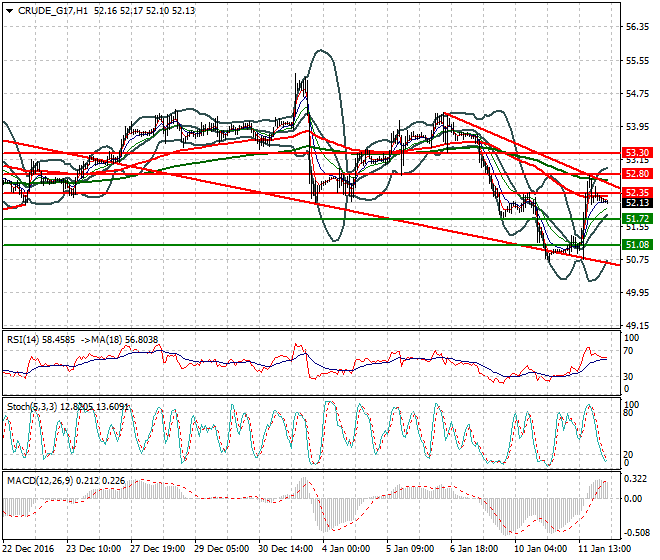
Task: Click the 49.15 price axis value
Action: (x=637, y=325)
